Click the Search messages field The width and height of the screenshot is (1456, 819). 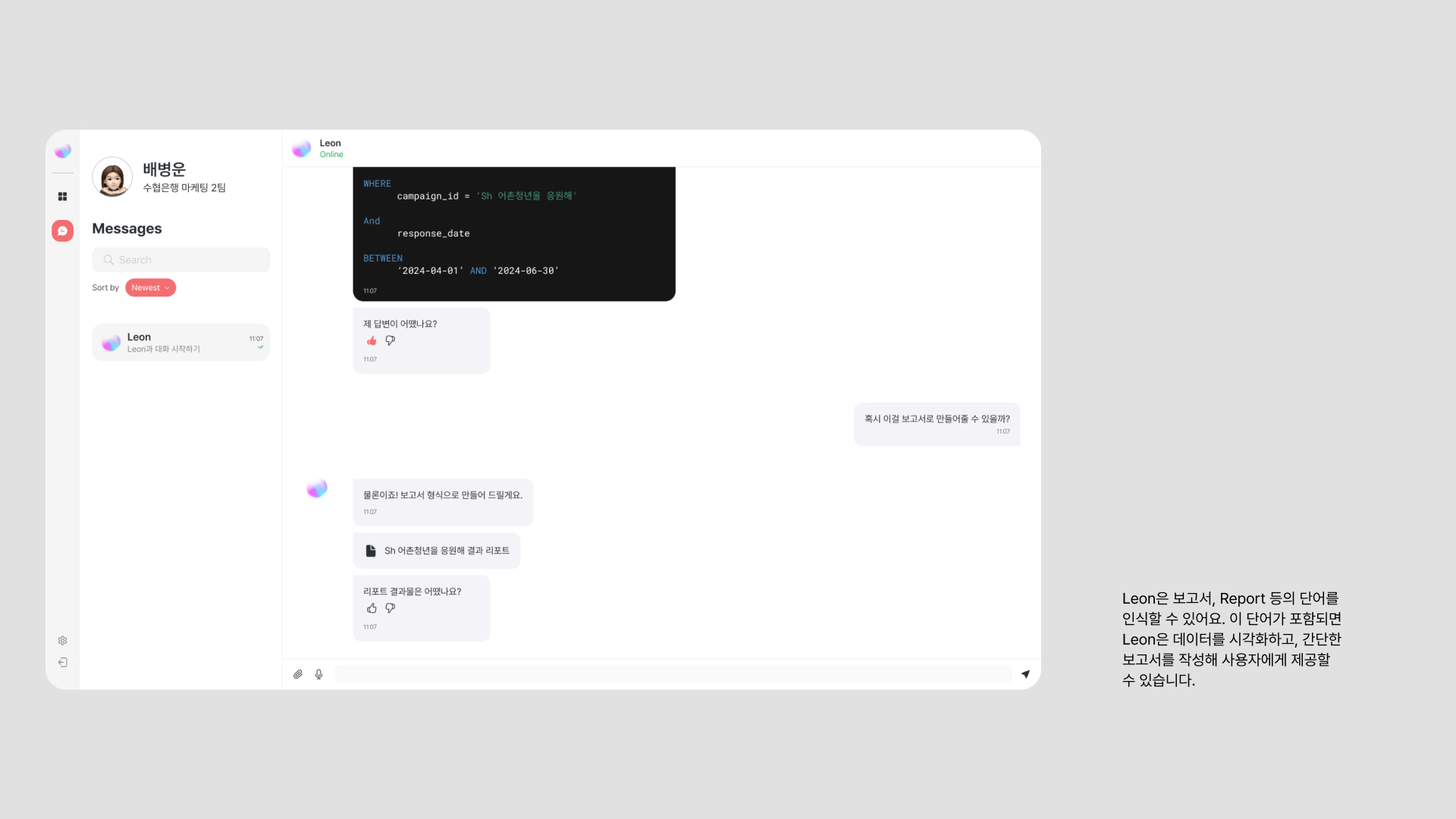click(180, 260)
